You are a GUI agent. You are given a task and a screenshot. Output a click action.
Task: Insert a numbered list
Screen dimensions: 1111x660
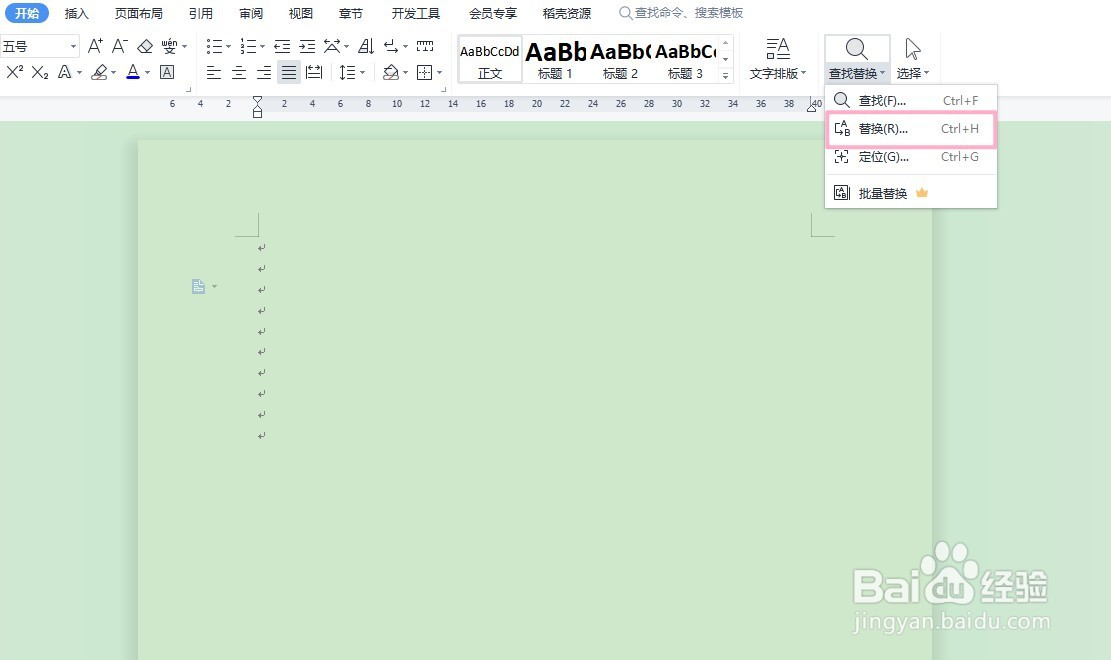pyautogui.click(x=248, y=47)
